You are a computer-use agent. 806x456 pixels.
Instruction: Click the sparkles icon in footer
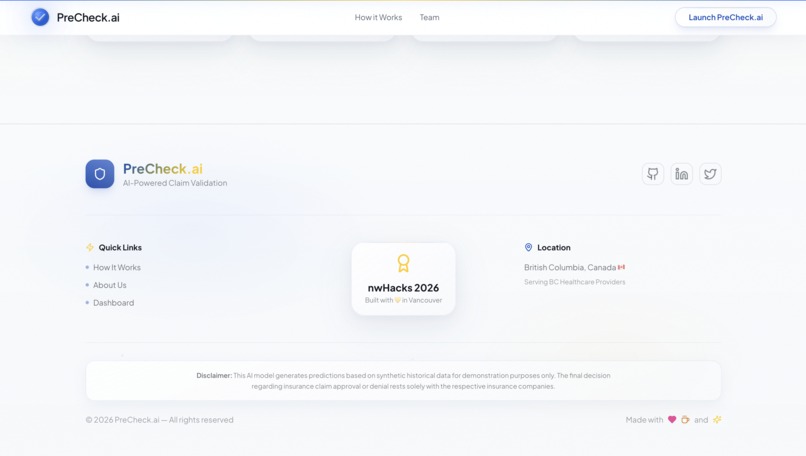click(717, 419)
